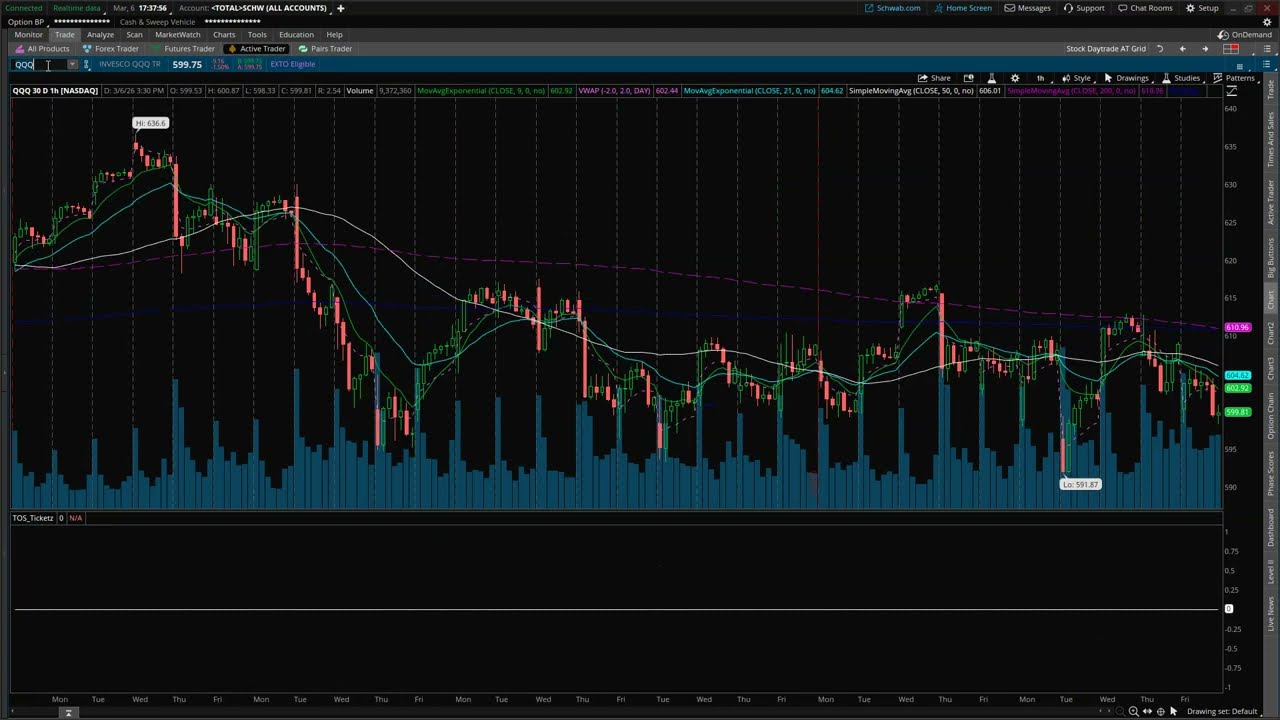
Task: Open the Times And Sales side tab
Action: coord(1271,137)
